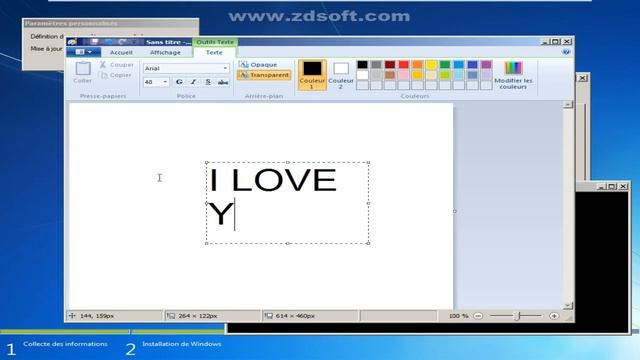Image resolution: width=640 pixels, height=360 pixels.
Task: Select the Couleur 1 button
Action: tap(312, 75)
